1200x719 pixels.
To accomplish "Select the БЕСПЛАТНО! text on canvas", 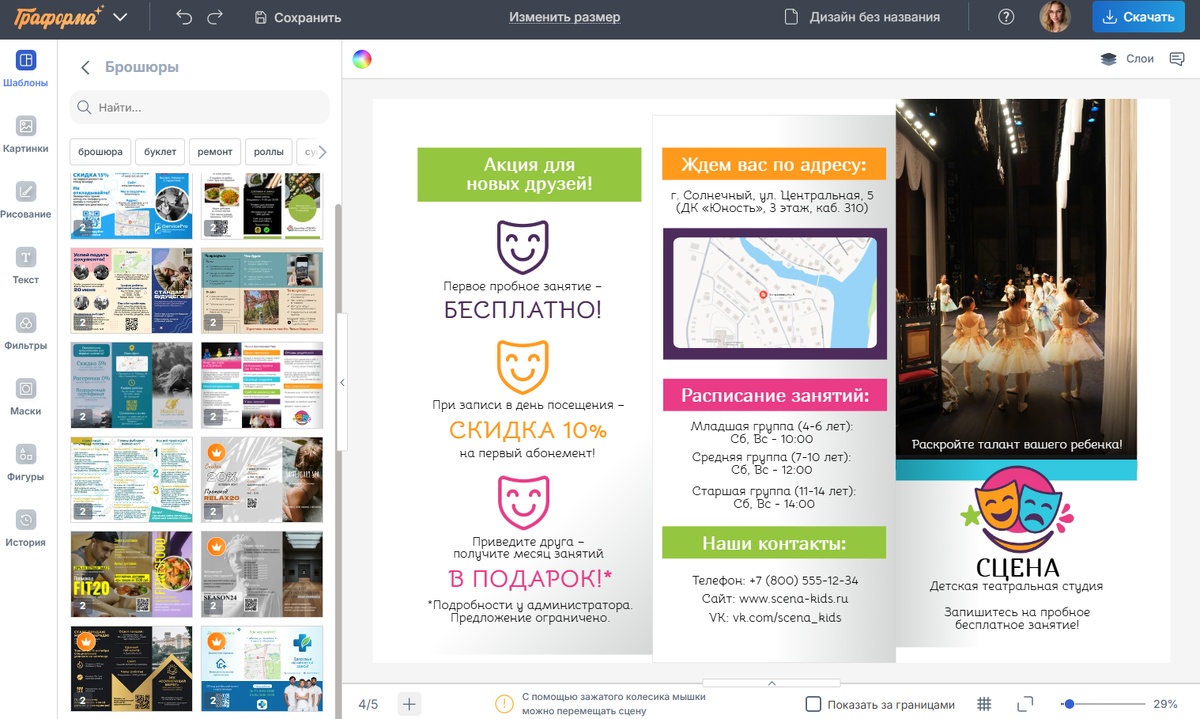I will pyautogui.click(x=523, y=309).
